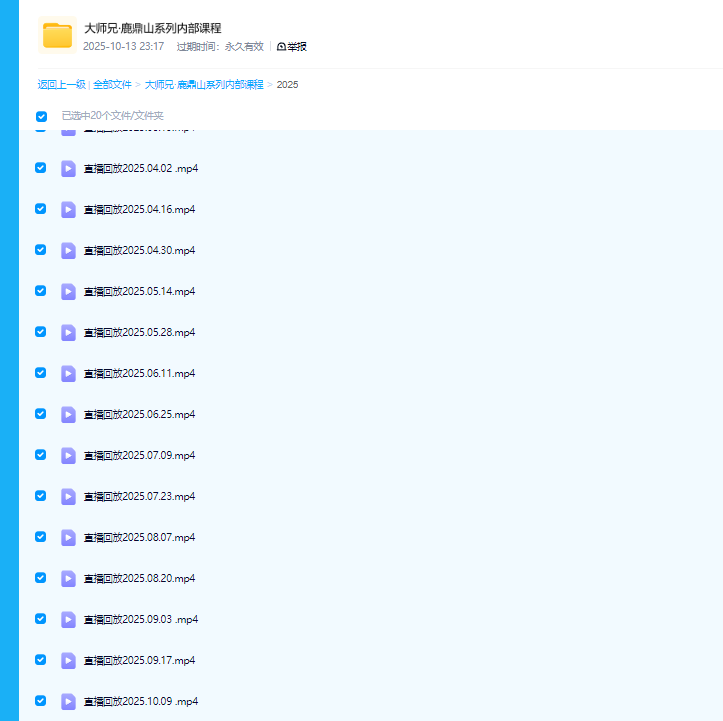Click video icon of 直播回放2025.07.09.mp4
This screenshot has width=723, height=721.
68,456
